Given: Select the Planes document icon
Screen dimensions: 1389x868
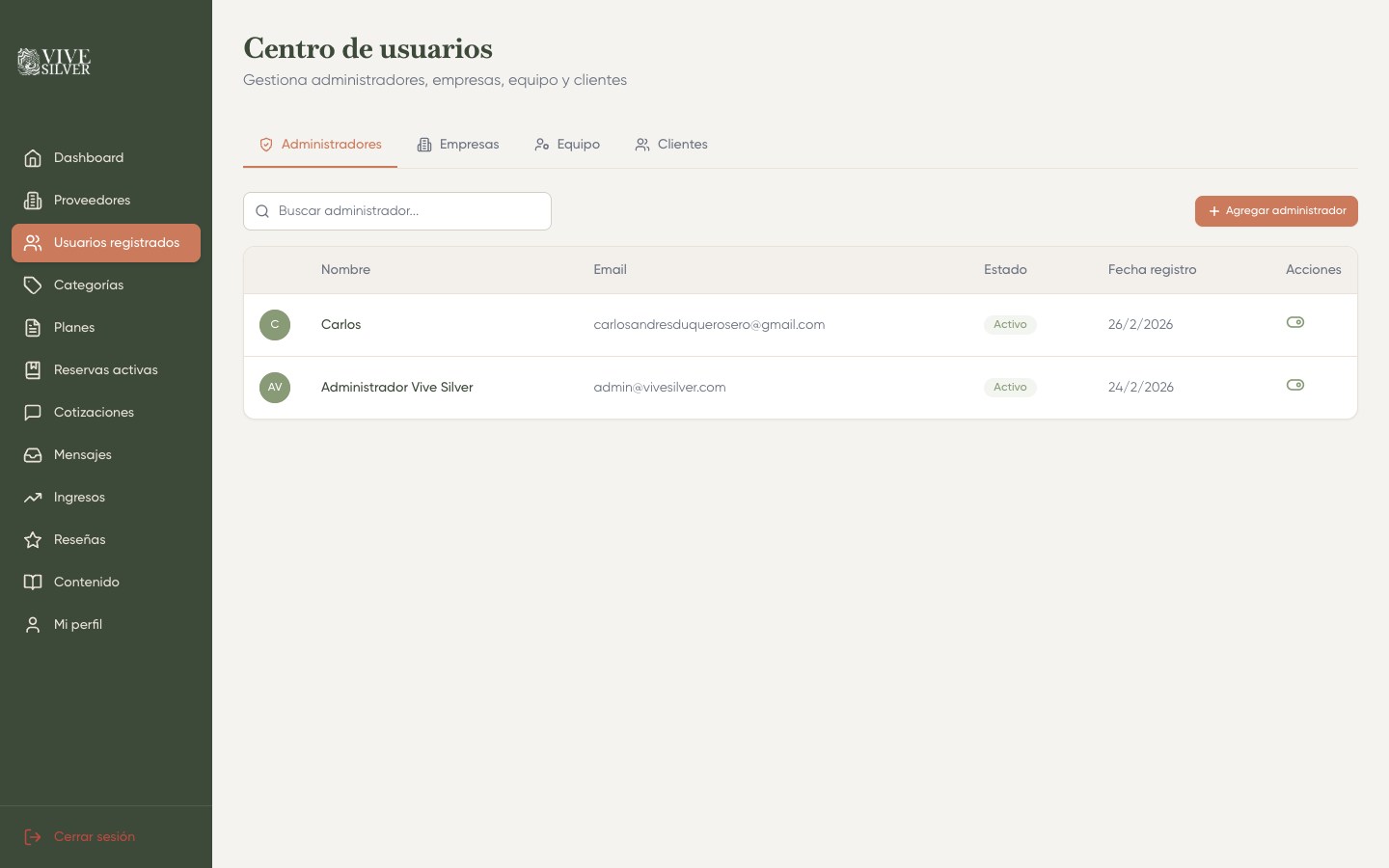Looking at the screenshot, I should click(33, 327).
